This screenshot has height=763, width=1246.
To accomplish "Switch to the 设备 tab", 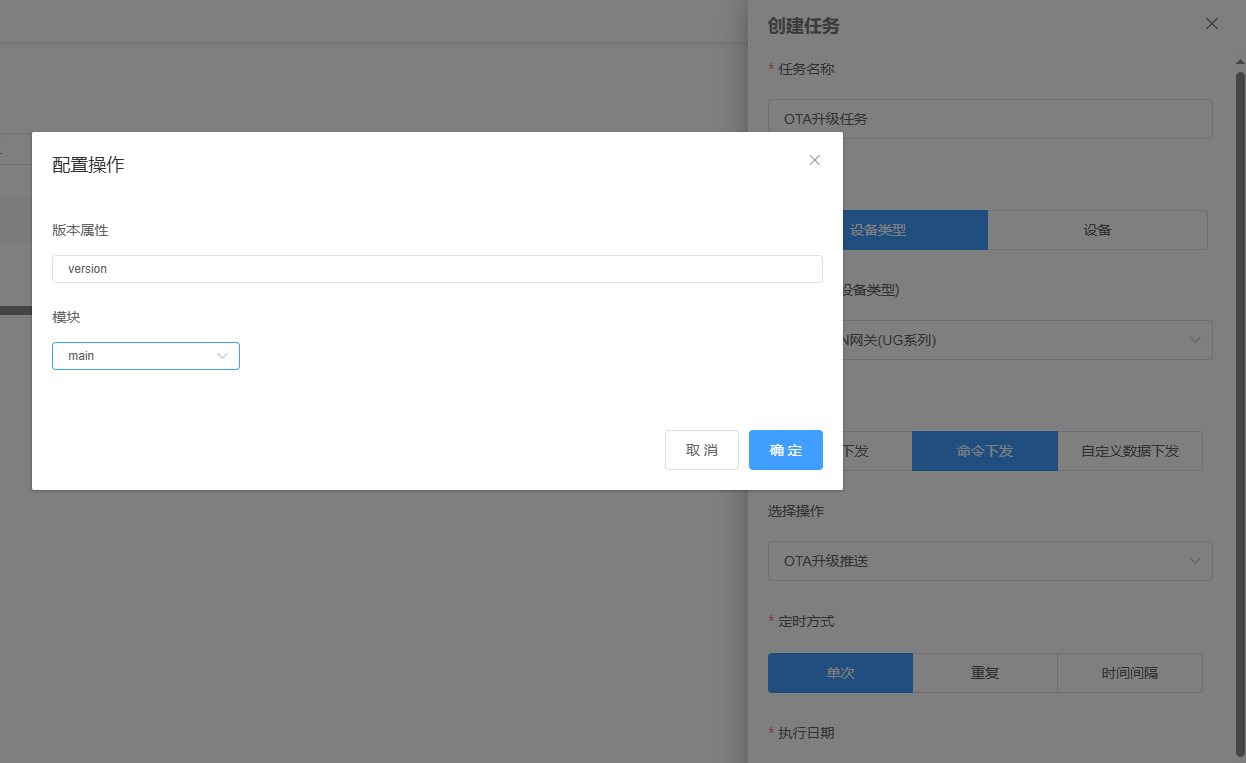I will coord(1097,230).
